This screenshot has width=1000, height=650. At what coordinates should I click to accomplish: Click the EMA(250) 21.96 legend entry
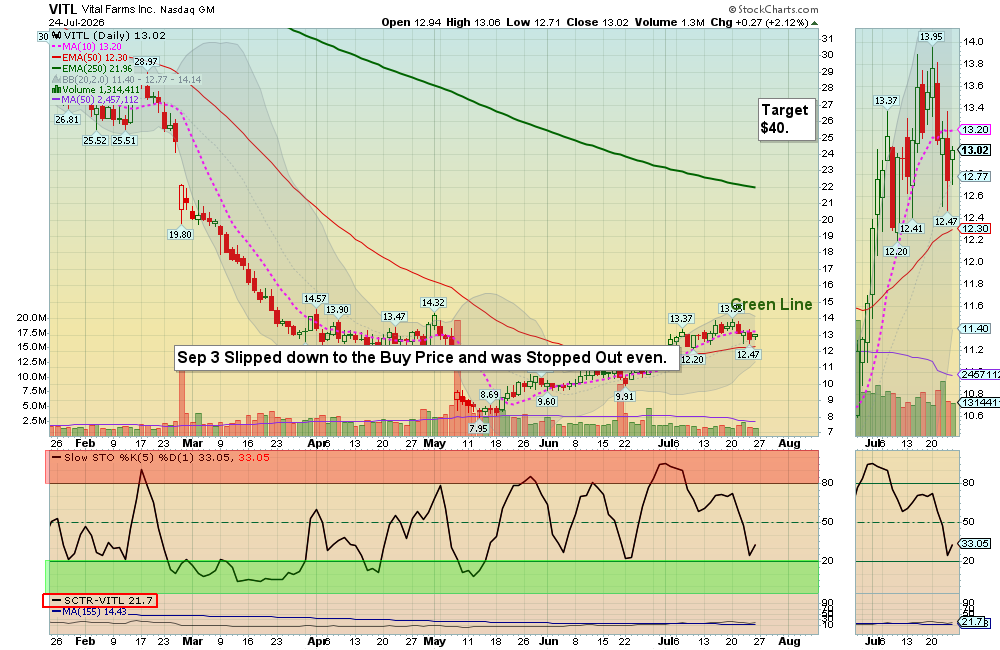(98, 68)
